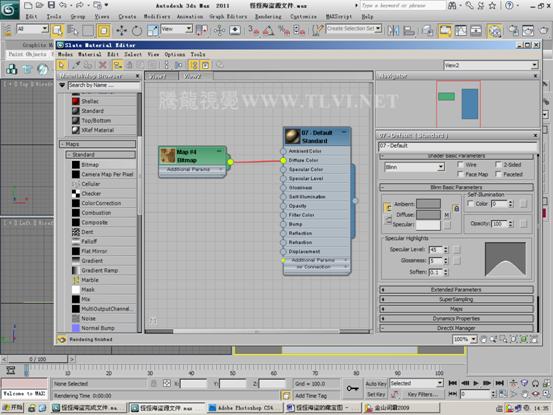
Task: Activate the Rotate tool in main toolbar
Action: point(137,31)
